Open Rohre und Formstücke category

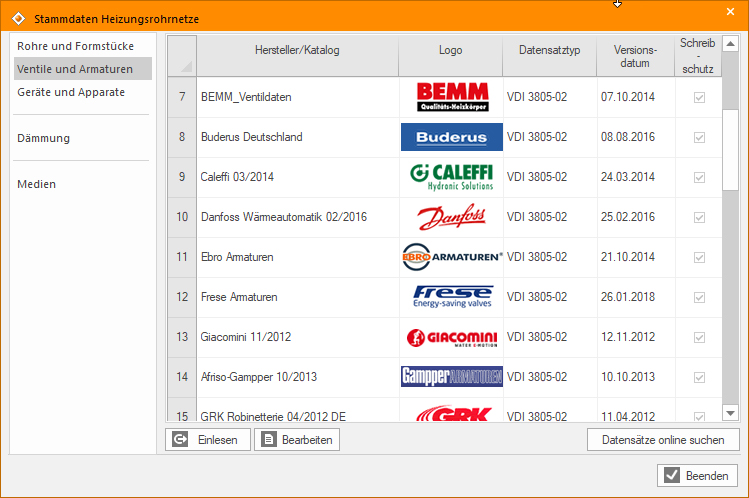pos(83,46)
